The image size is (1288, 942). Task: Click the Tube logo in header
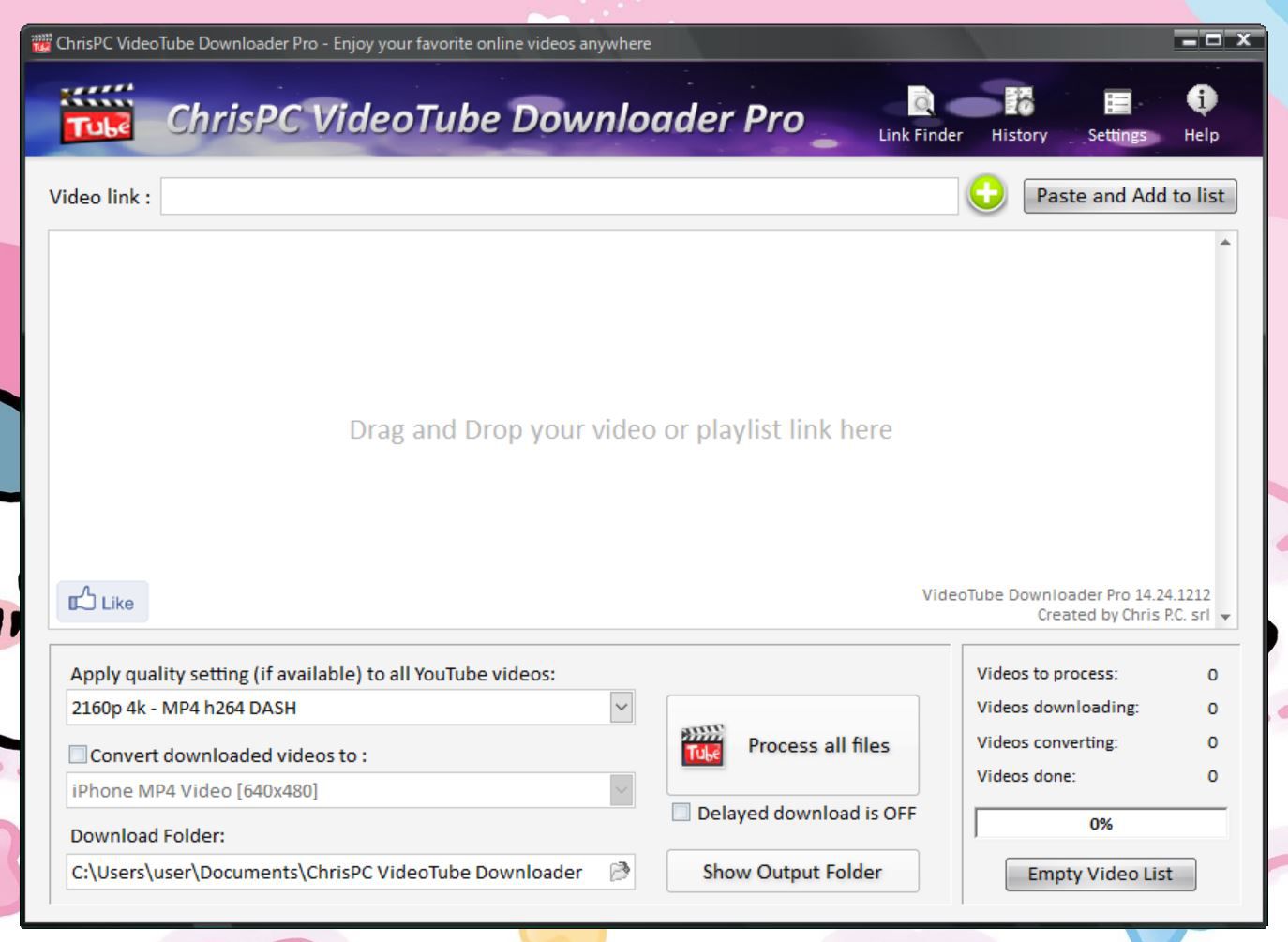click(97, 114)
